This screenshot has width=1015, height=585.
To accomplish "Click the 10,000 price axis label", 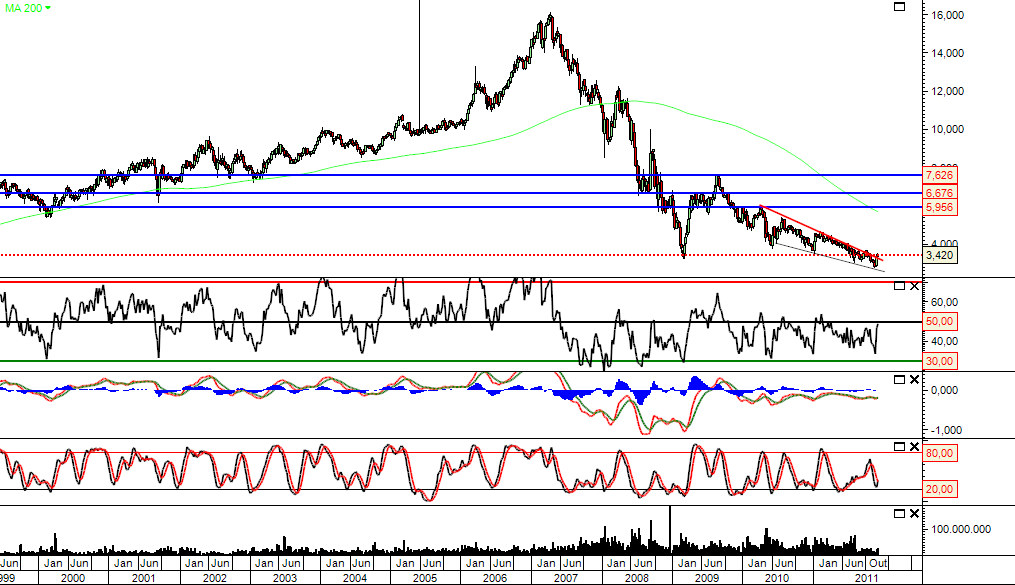I will 948,129.
